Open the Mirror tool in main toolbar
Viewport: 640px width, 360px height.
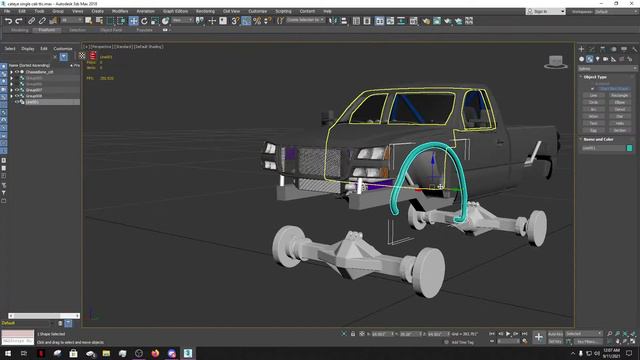tap(333, 21)
